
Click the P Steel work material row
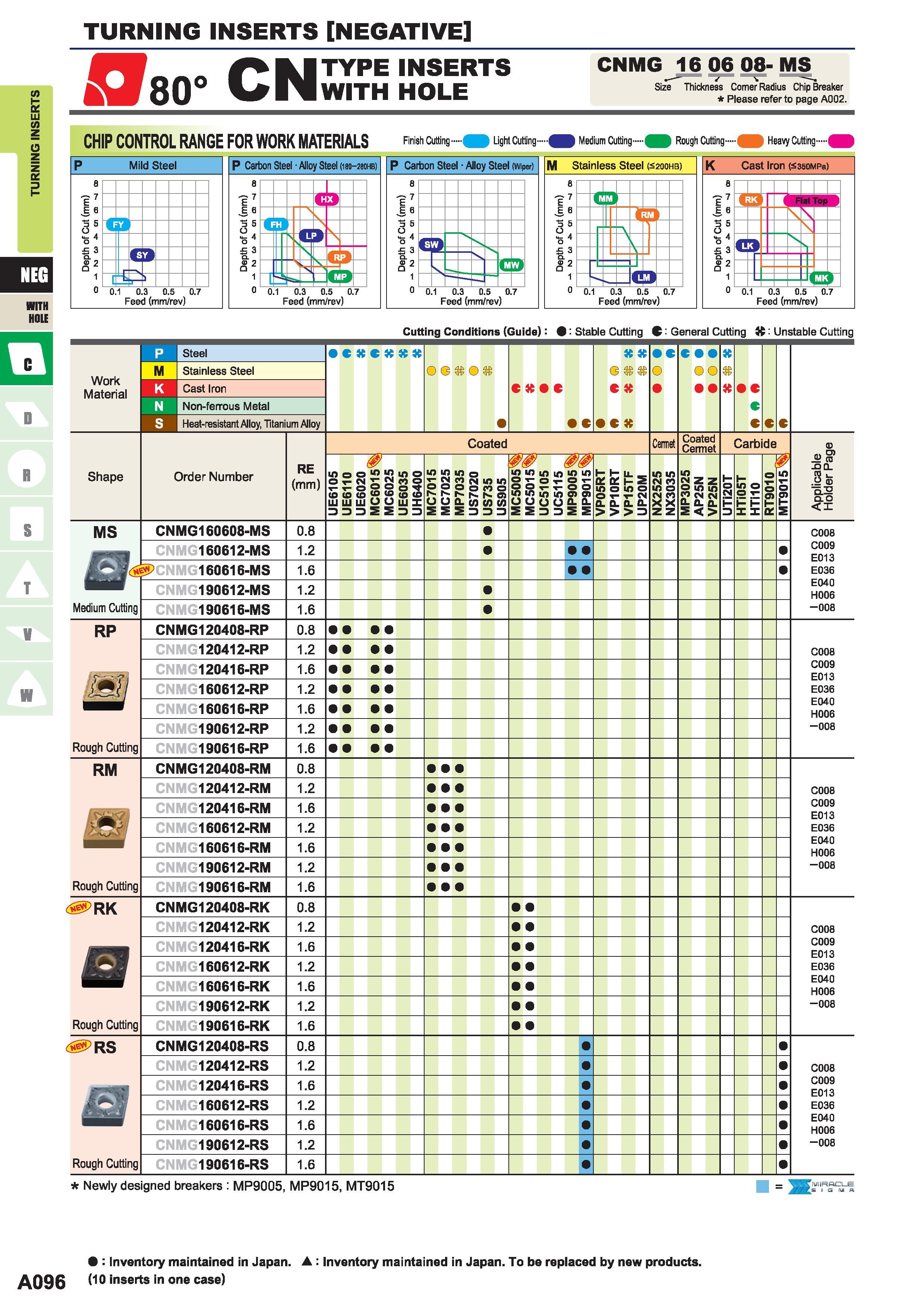pyautogui.click(x=233, y=353)
